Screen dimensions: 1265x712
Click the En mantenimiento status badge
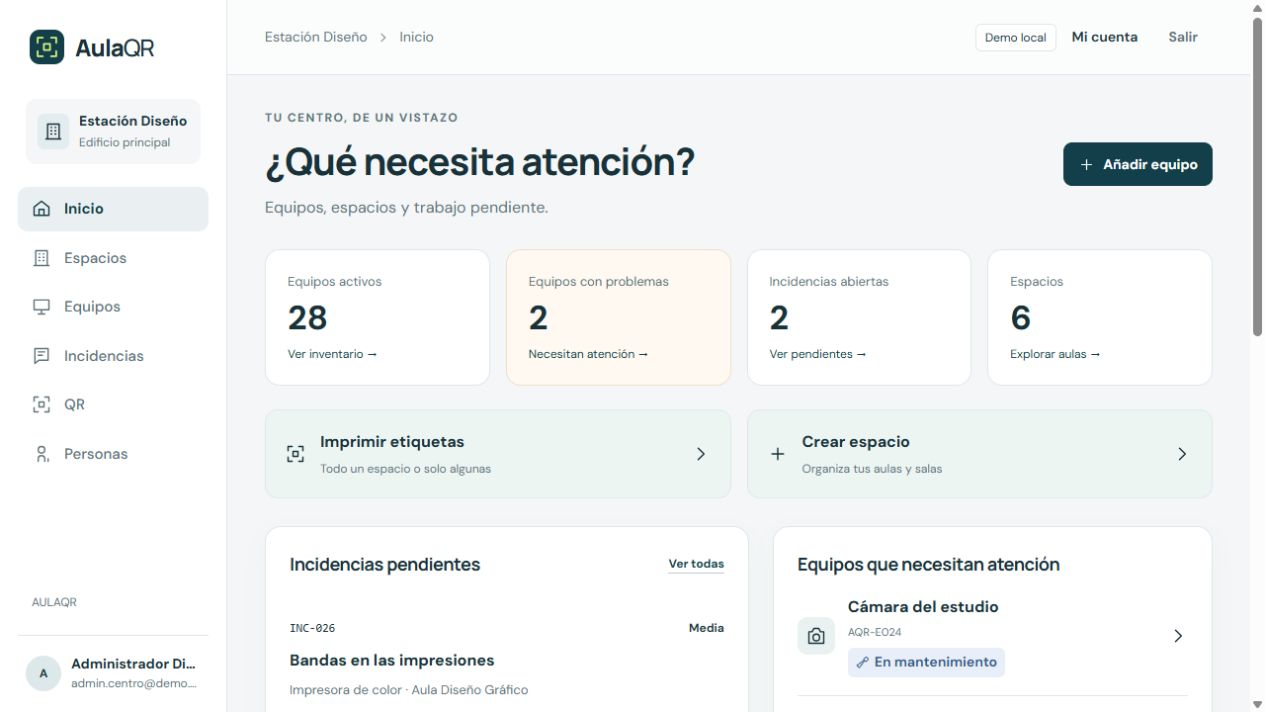pyautogui.click(x=926, y=662)
